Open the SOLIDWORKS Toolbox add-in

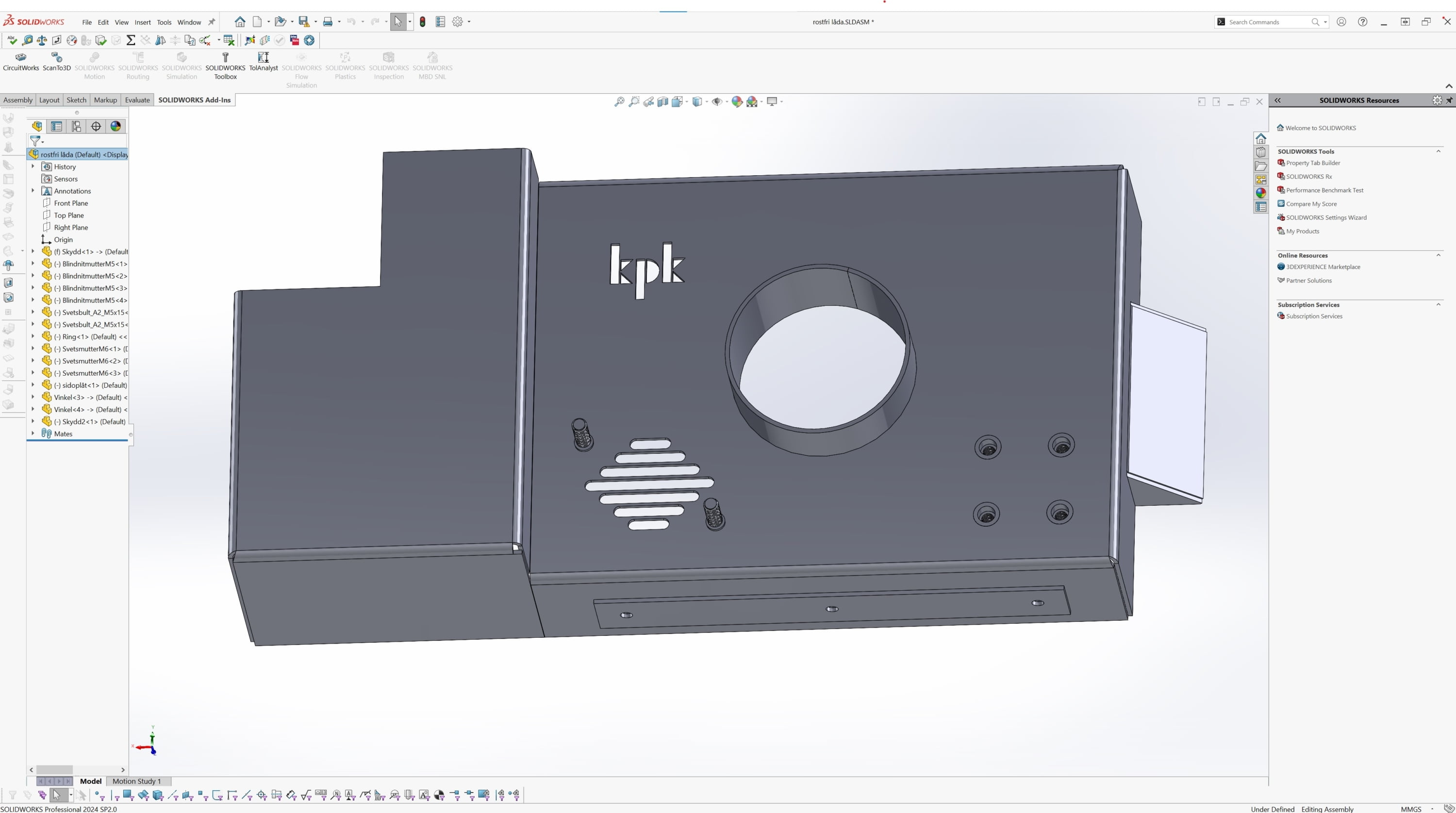click(225, 66)
